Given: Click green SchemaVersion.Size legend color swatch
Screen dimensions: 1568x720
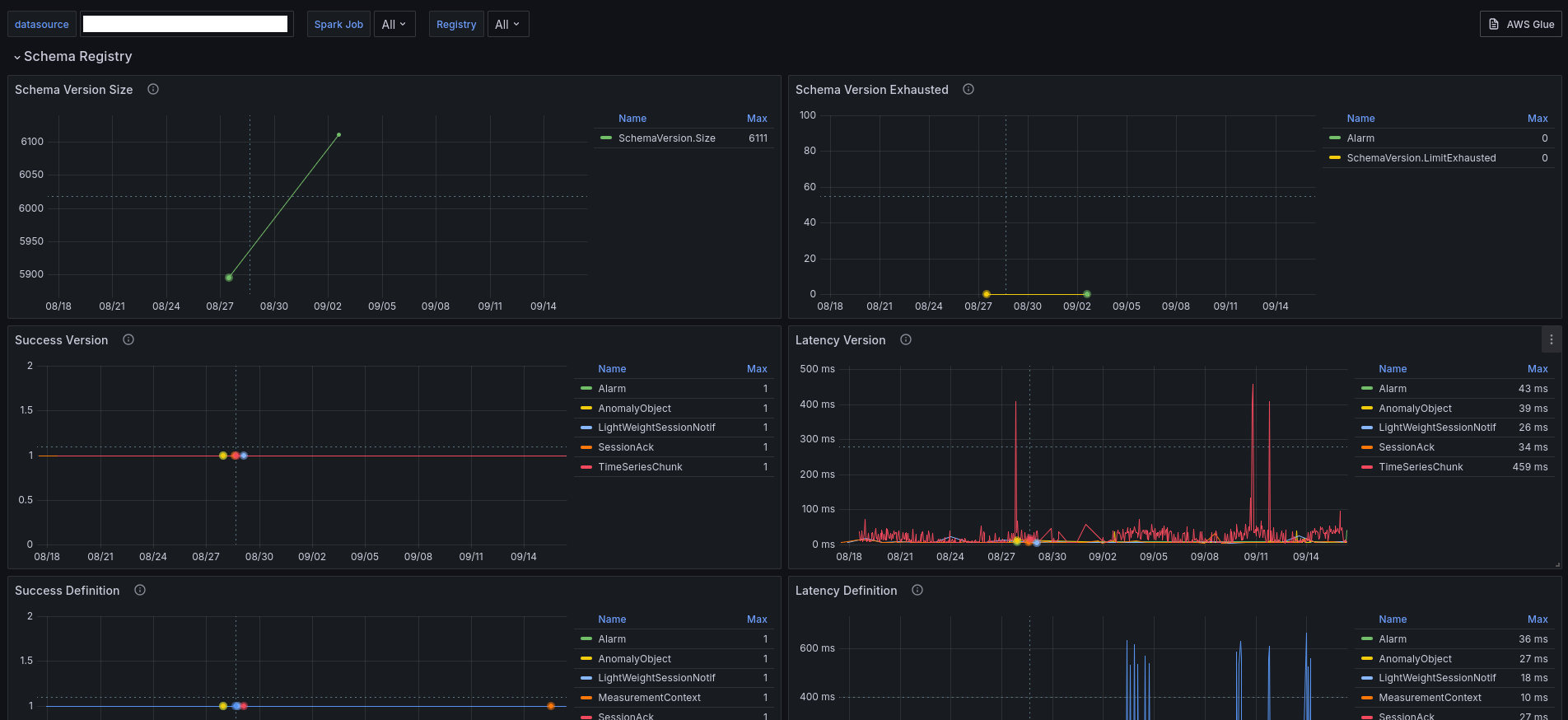Looking at the screenshot, I should click(606, 138).
